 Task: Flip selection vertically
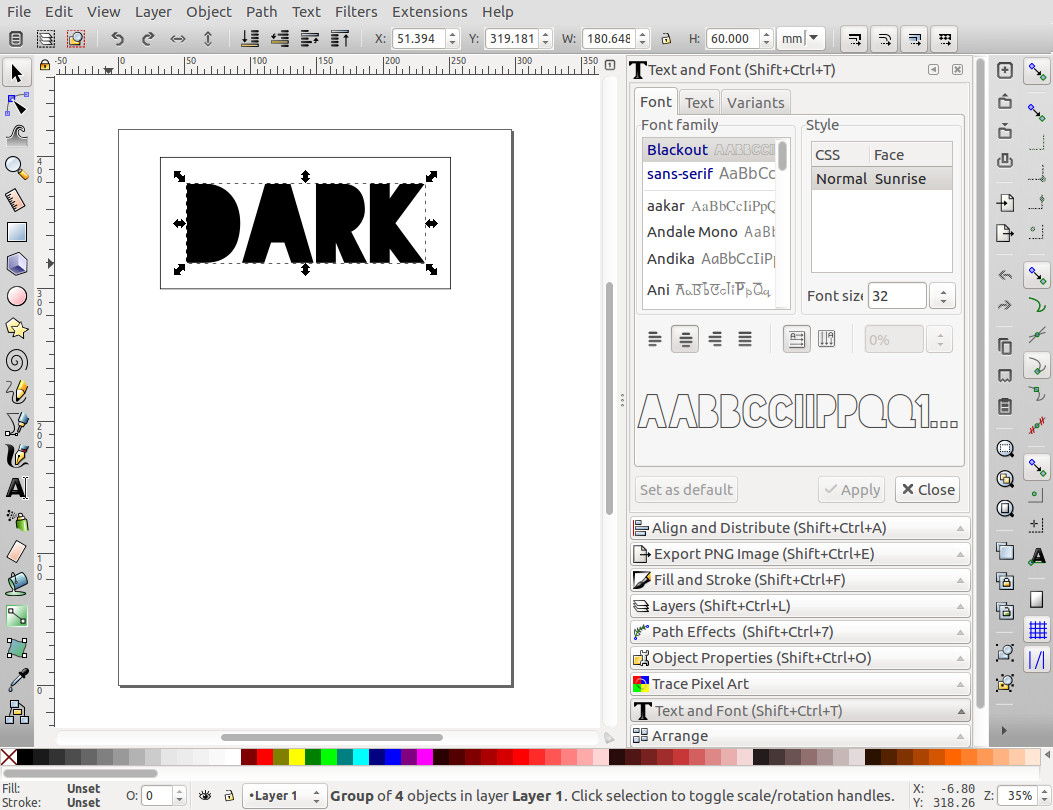(208, 39)
